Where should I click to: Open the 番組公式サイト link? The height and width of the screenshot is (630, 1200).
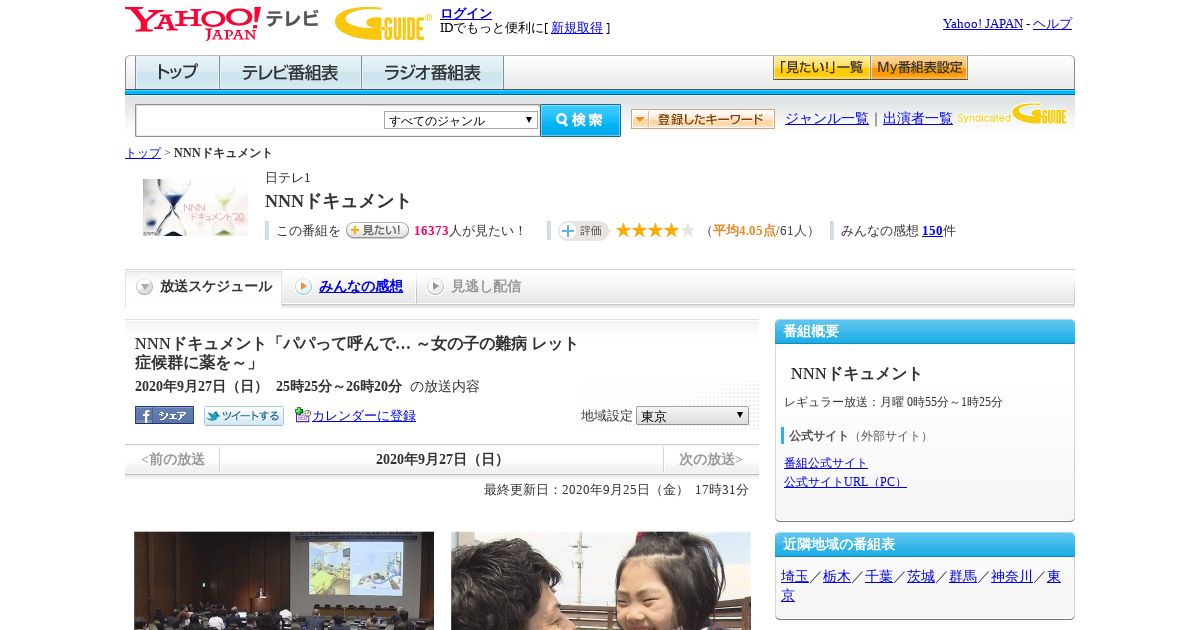click(x=826, y=463)
